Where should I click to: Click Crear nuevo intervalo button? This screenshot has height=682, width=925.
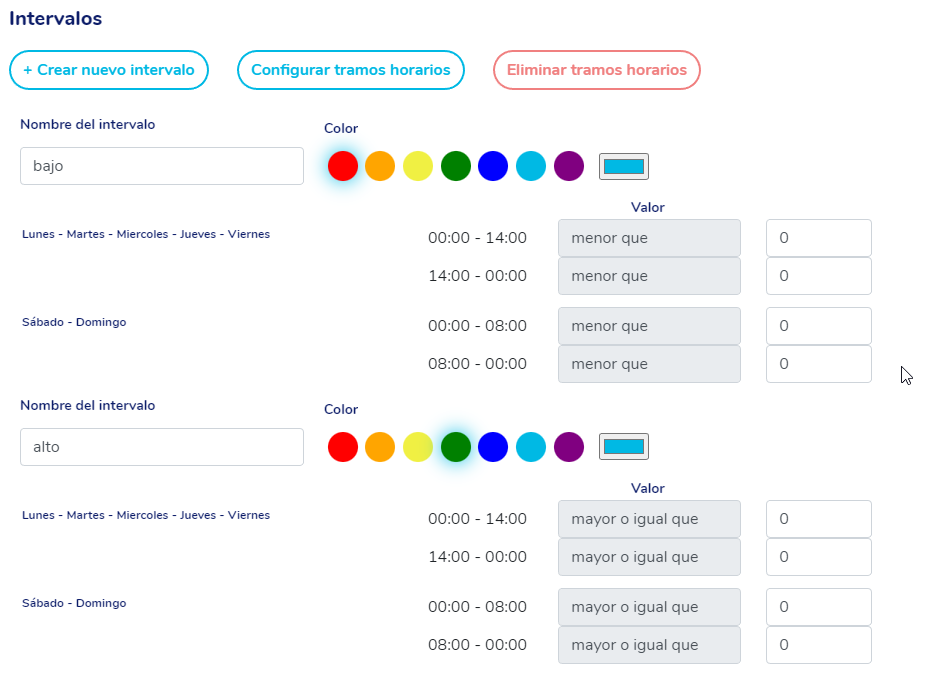109,70
